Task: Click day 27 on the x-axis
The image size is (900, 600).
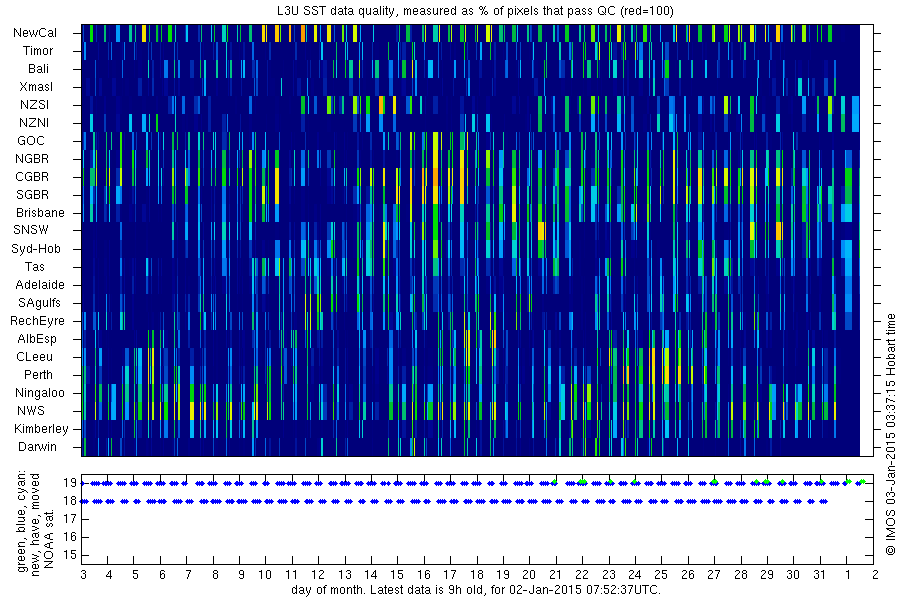Action: coord(713,575)
